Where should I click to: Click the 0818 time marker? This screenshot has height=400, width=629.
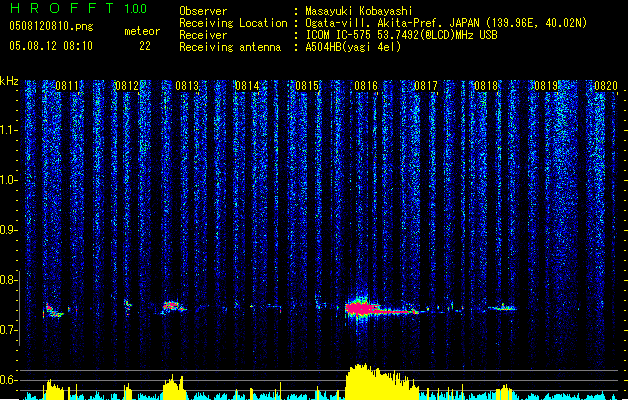(486, 86)
